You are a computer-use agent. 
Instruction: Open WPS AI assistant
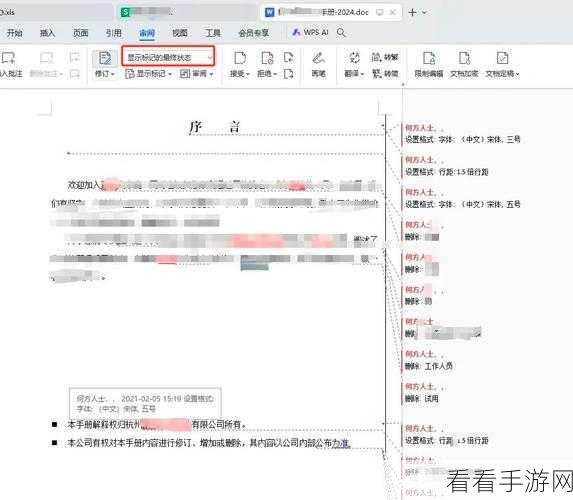tap(310, 33)
